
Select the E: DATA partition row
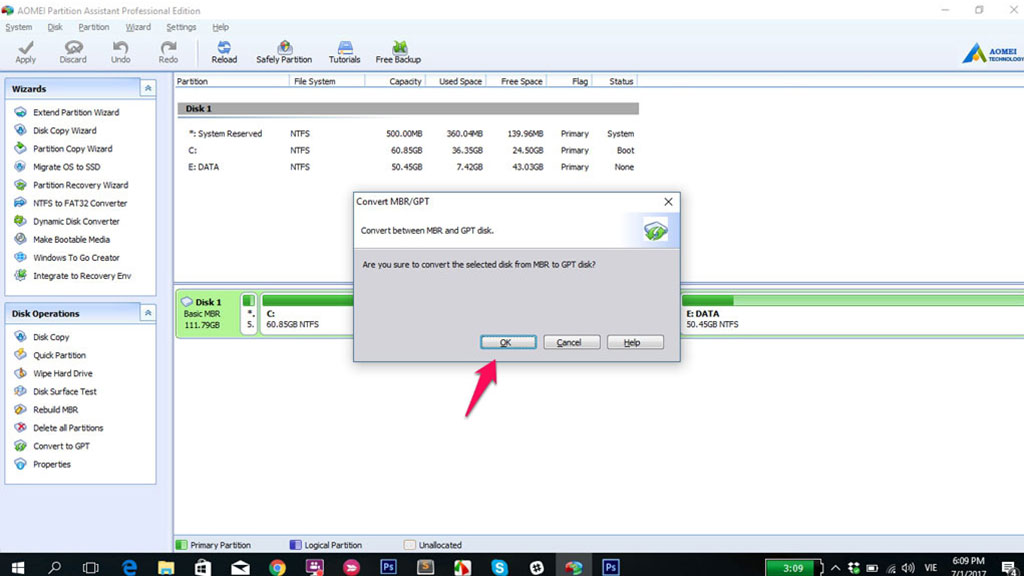pyautogui.click(x=408, y=167)
